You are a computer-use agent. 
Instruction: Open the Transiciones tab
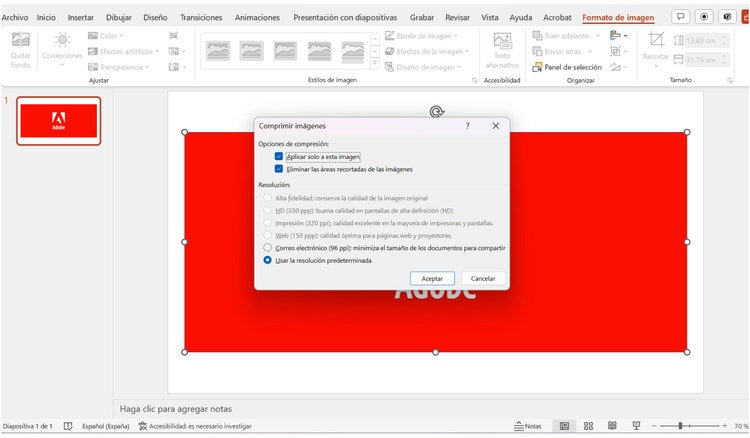pos(201,18)
